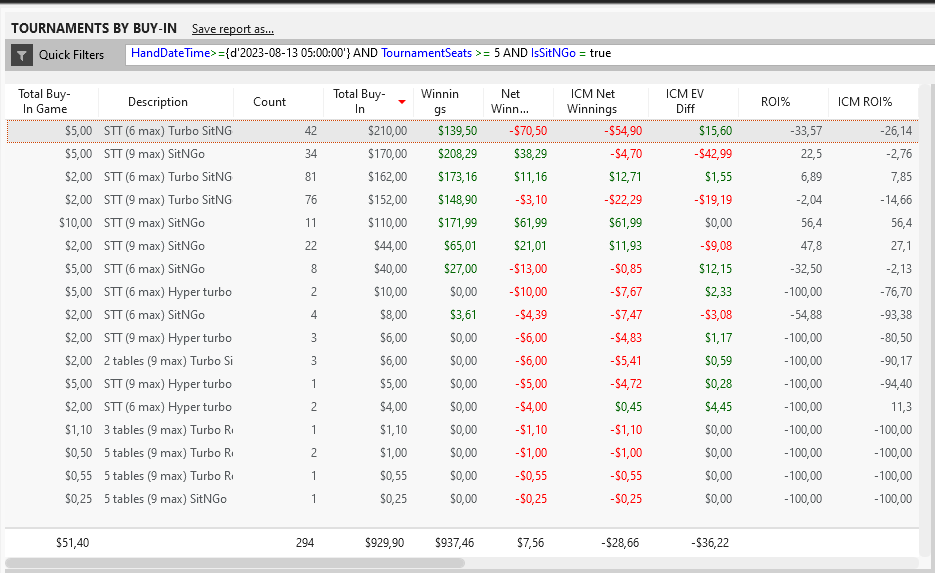Select the $5,00 STT (9 max) Hyper turbo row
Viewport: 935px width, 573px height.
[462, 384]
